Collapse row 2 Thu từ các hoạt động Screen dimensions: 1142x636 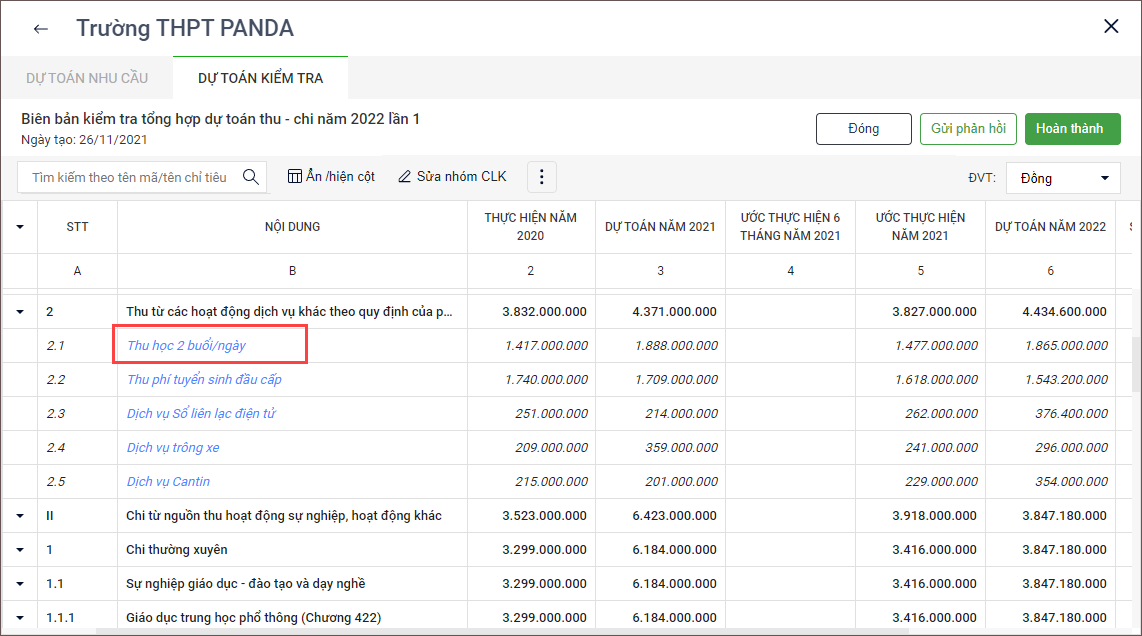tap(20, 312)
